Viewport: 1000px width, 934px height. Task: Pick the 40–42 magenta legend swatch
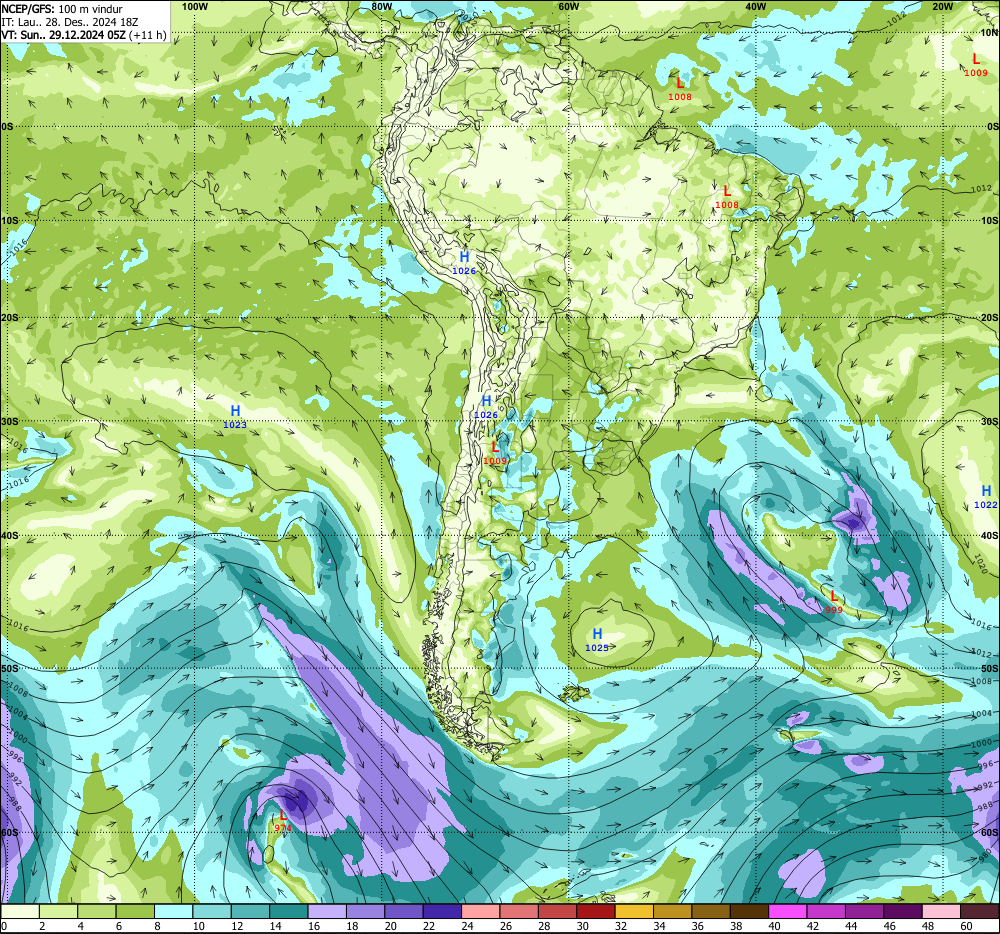(788, 912)
